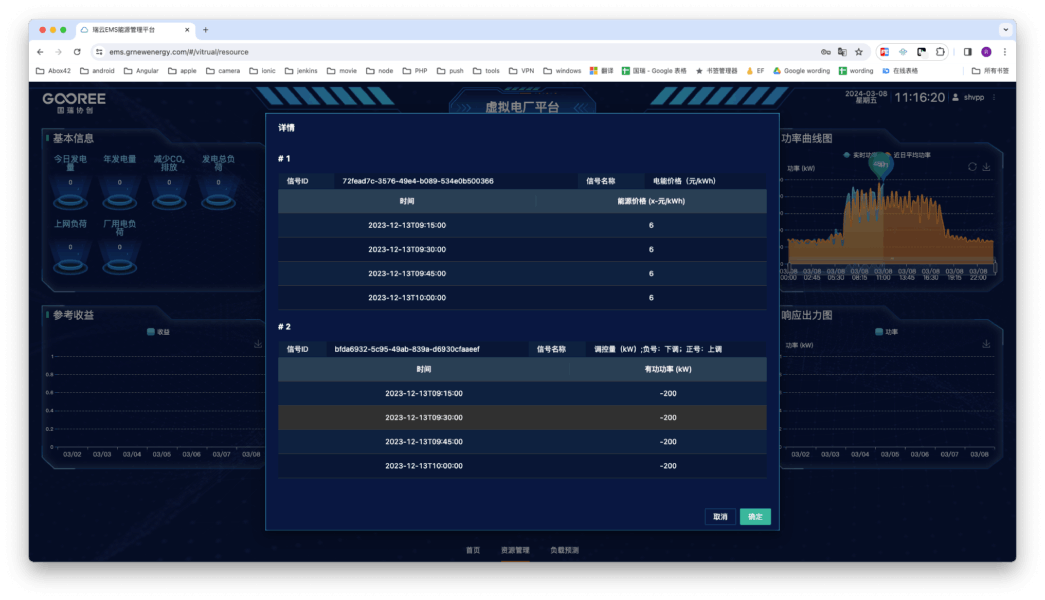The height and width of the screenshot is (600, 1045).
Task: Download the 功率曲线图 chart image
Action: (987, 167)
